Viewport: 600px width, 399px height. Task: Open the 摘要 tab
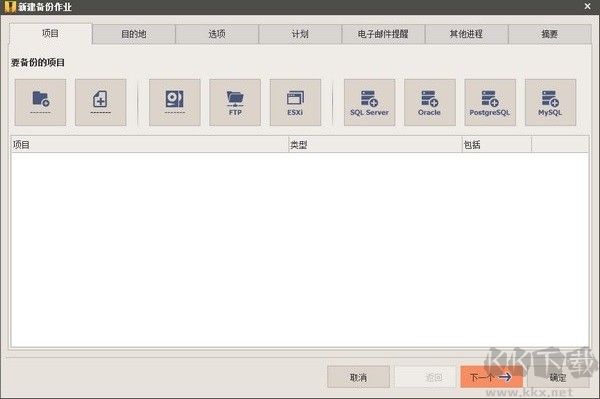point(549,34)
